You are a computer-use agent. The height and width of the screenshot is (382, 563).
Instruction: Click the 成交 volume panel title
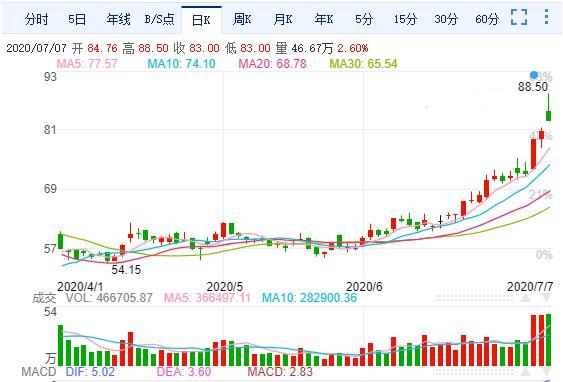coord(44,298)
